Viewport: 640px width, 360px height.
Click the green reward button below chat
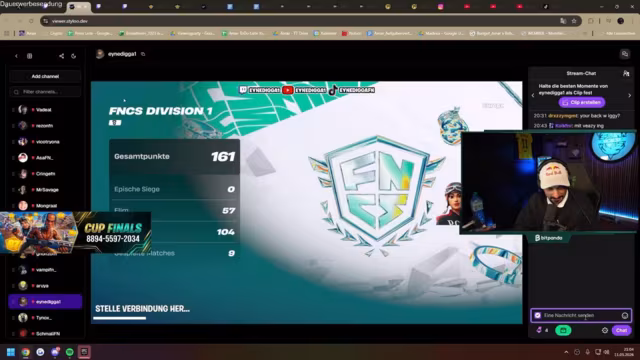(563, 330)
